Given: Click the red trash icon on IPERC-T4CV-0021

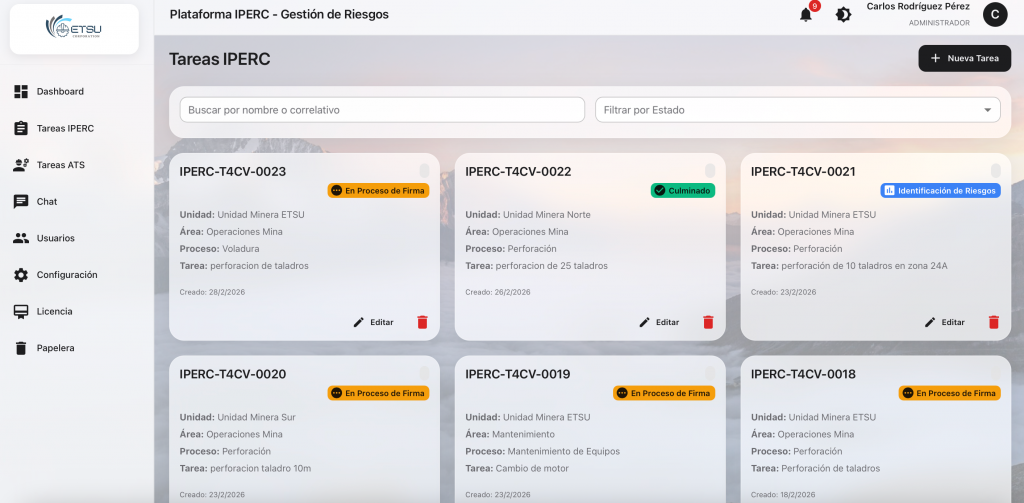Looking at the screenshot, I should tap(993, 322).
